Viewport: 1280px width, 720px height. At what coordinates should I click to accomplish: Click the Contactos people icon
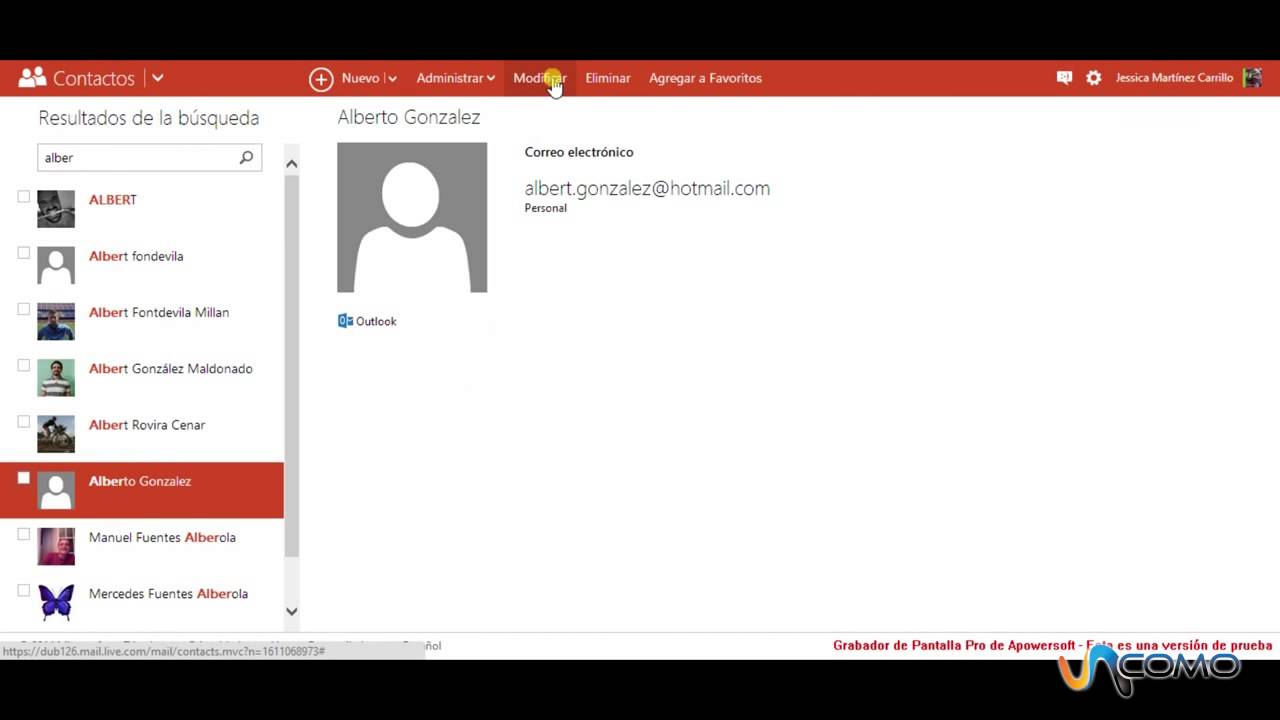tap(31, 77)
